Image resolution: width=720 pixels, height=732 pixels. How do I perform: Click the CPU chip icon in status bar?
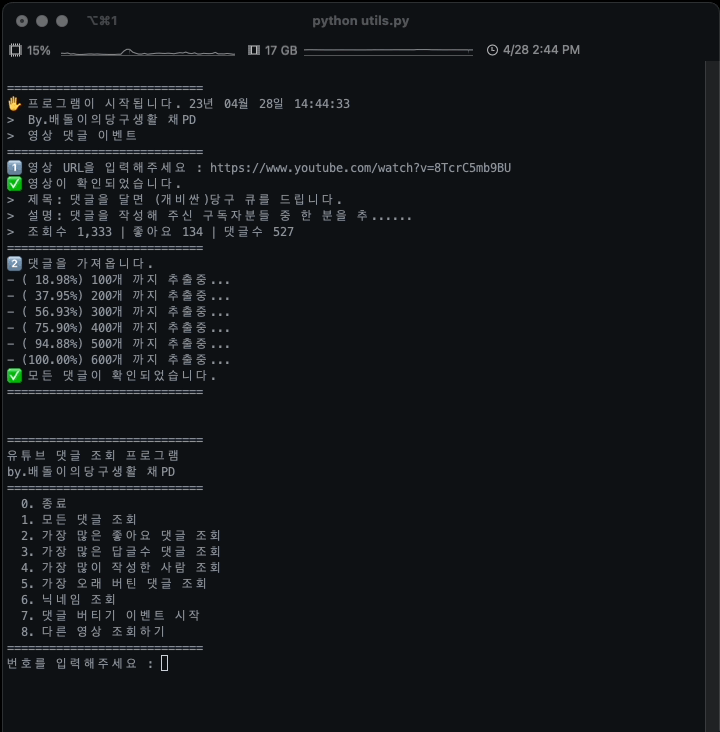tap(15, 50)
